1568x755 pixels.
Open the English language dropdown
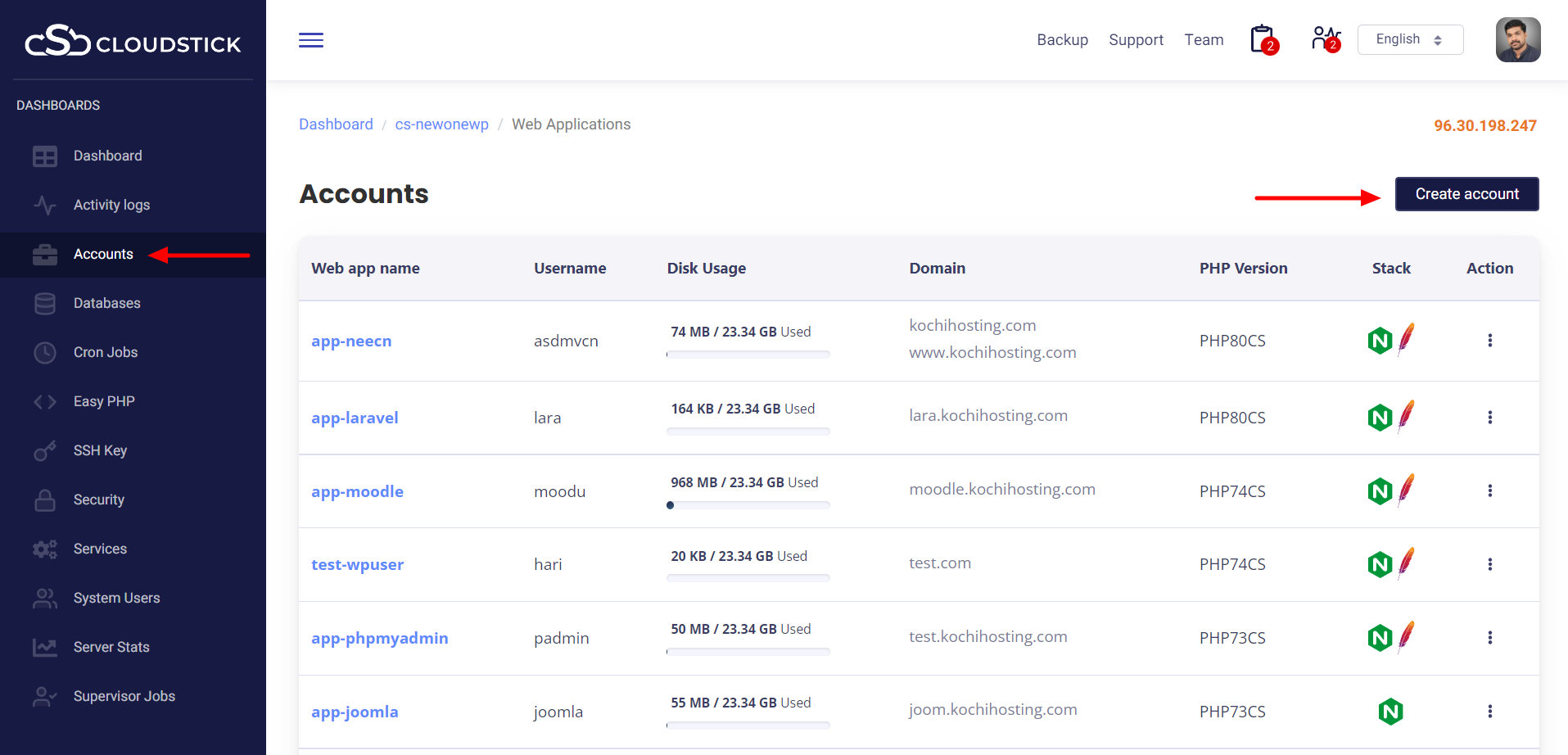click(x=1409, y=39)
